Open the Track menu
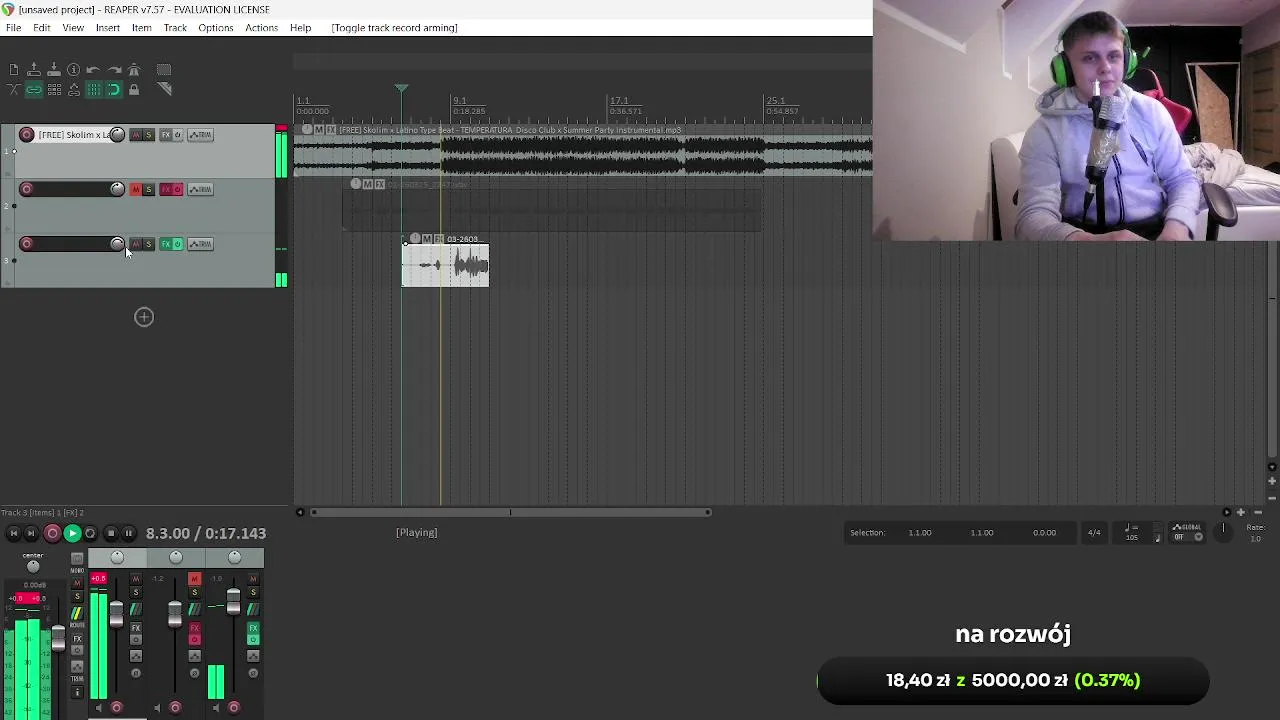The width and height of the screenshot is (1280, 720). click(175, 28)
